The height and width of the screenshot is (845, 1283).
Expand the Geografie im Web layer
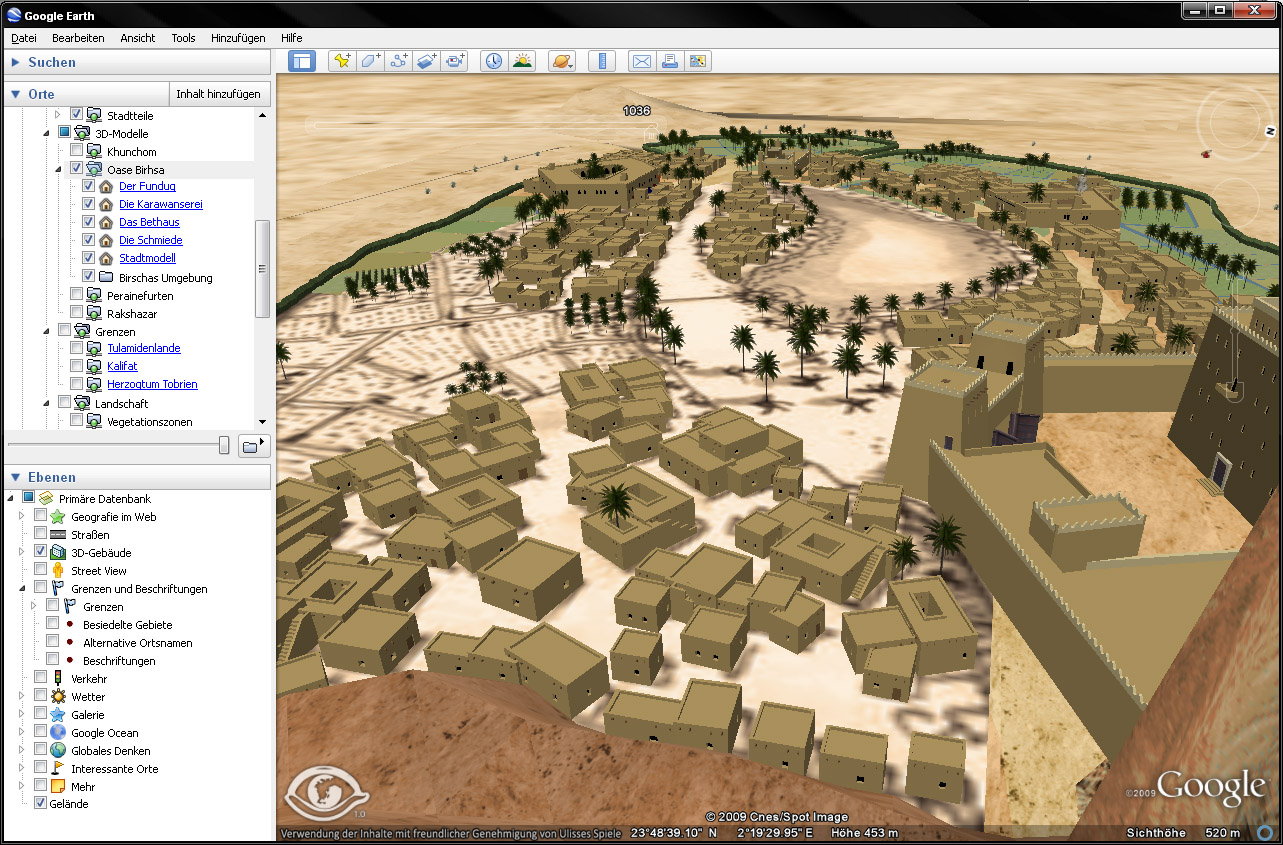[x=21, y=517]
